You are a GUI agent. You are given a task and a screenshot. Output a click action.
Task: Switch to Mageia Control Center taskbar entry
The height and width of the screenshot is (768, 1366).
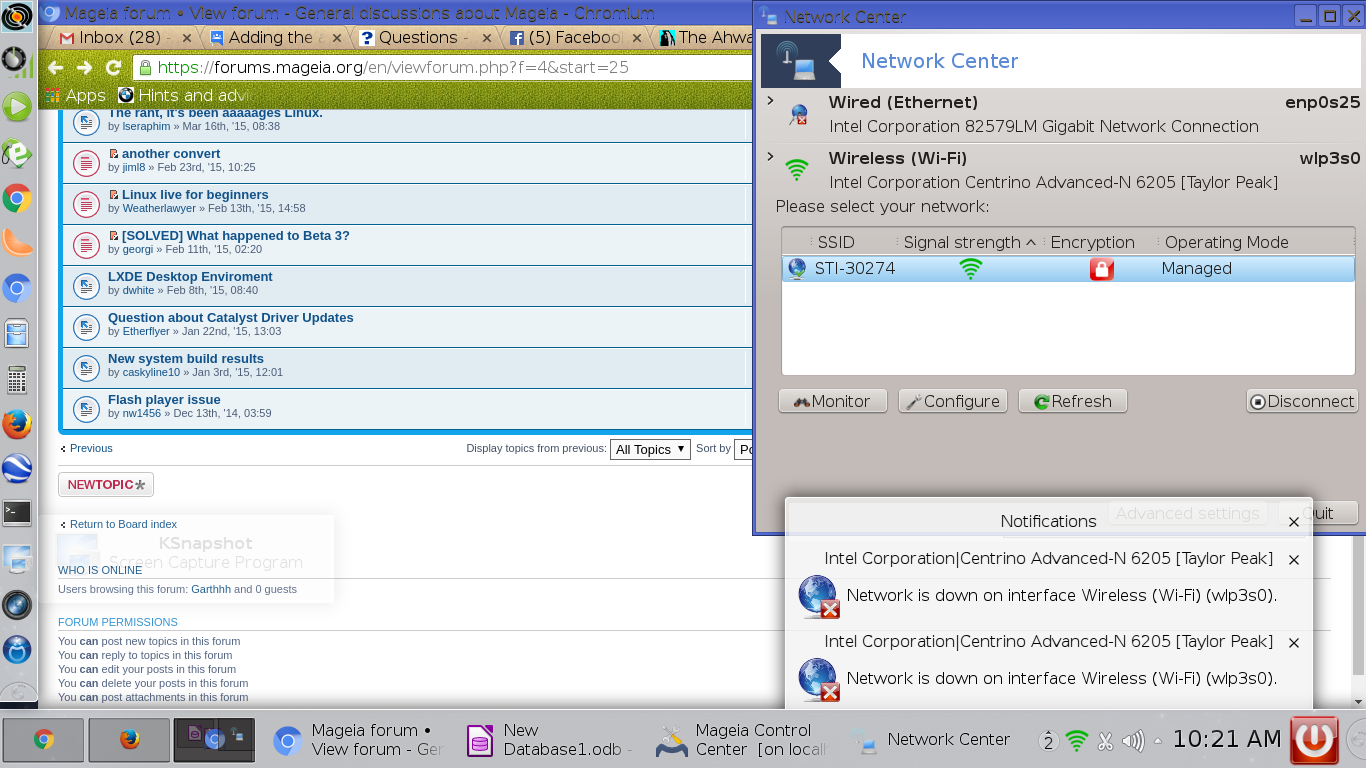coord(740,740)
